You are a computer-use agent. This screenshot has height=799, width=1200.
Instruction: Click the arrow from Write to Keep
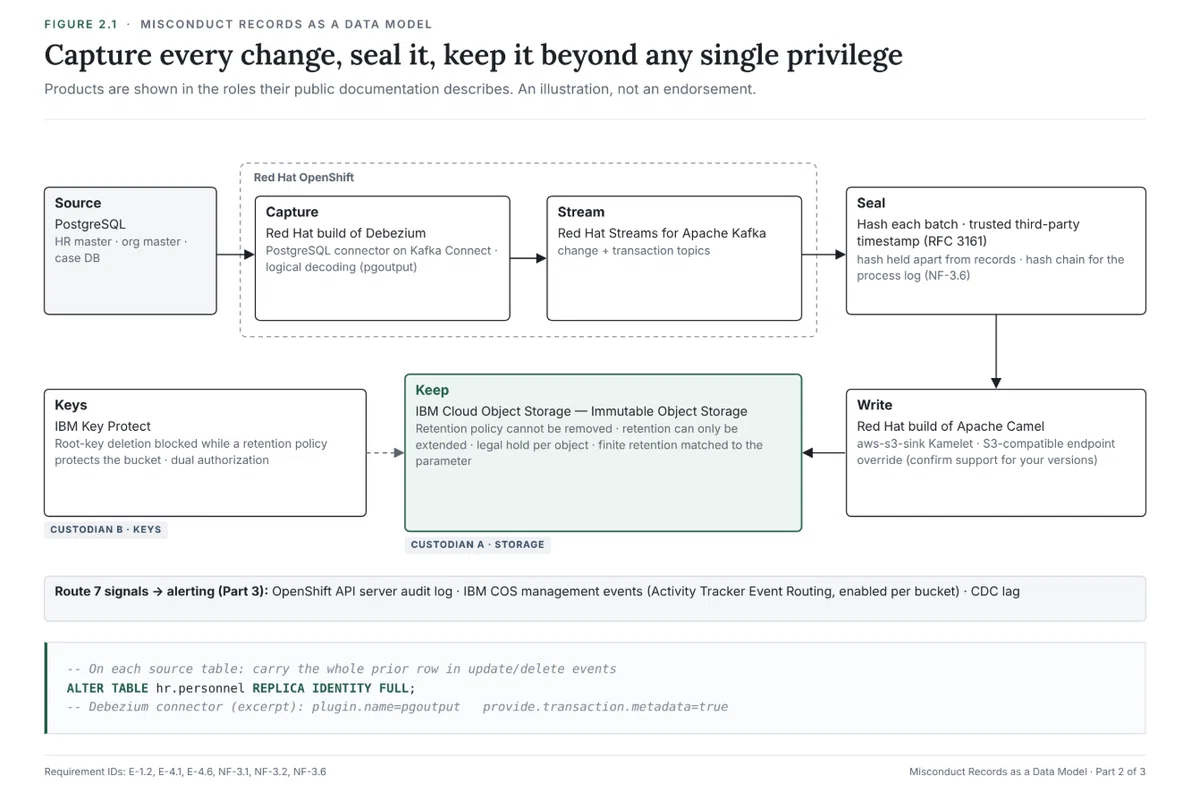[824, 453]
